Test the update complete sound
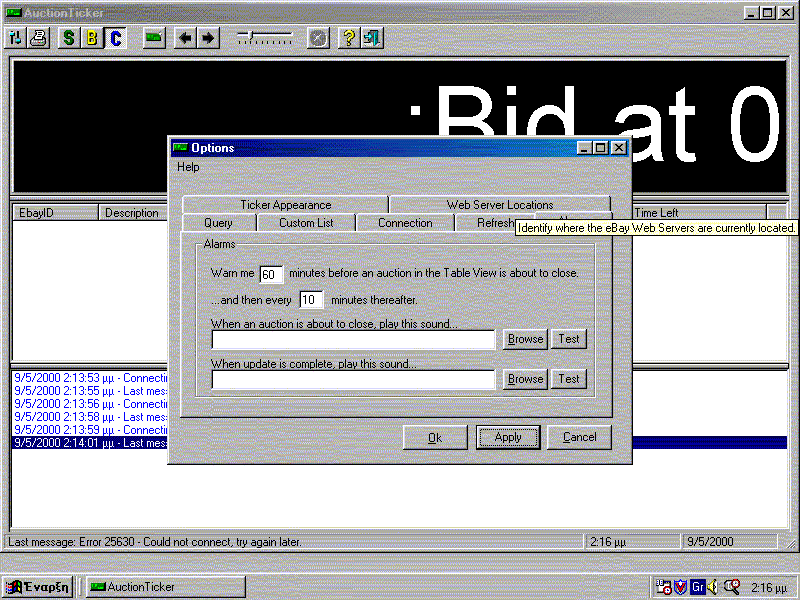This screenshot has height=600, width=800. [x=569, y=379]
